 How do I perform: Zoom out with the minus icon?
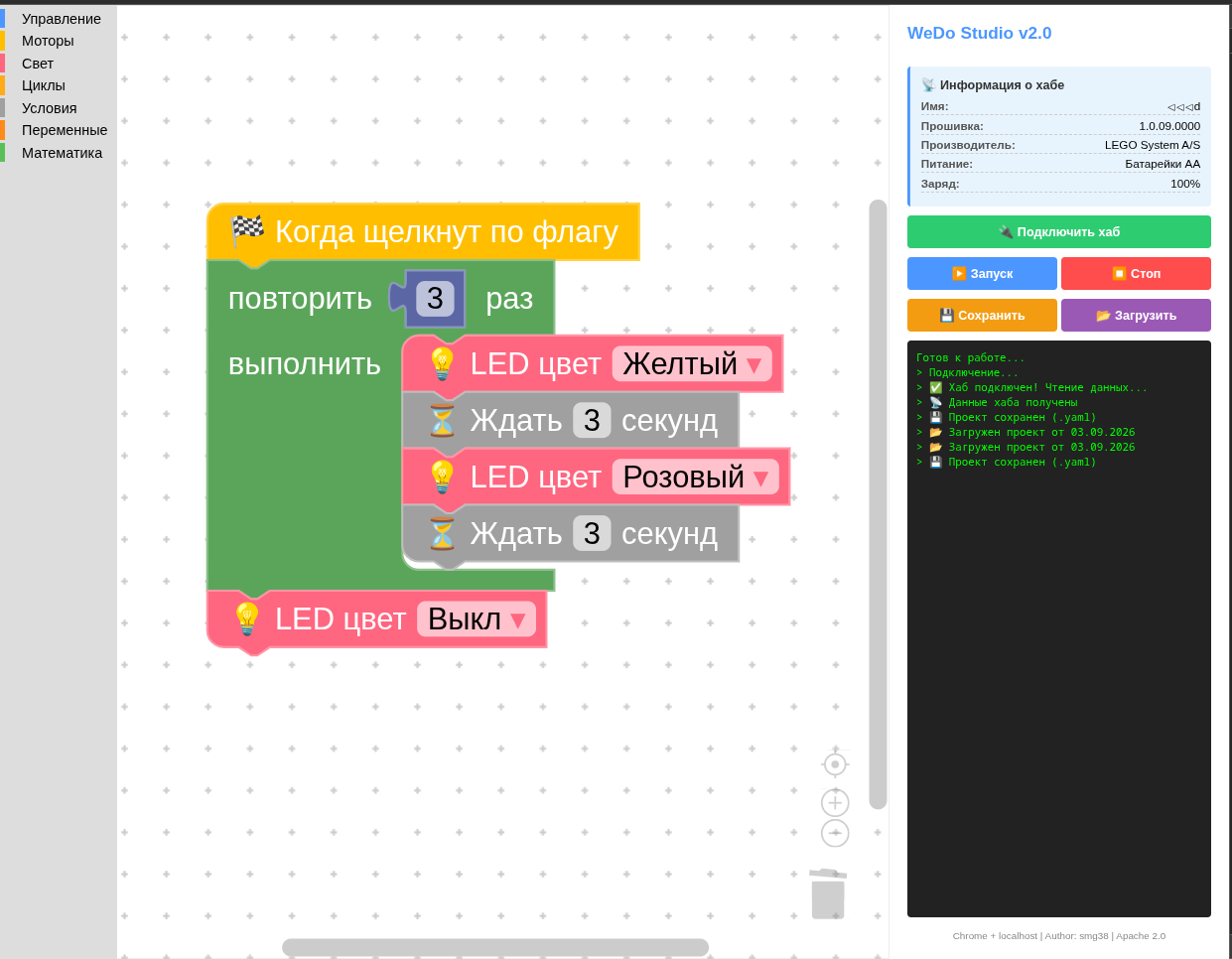click(x=835, y=833)
